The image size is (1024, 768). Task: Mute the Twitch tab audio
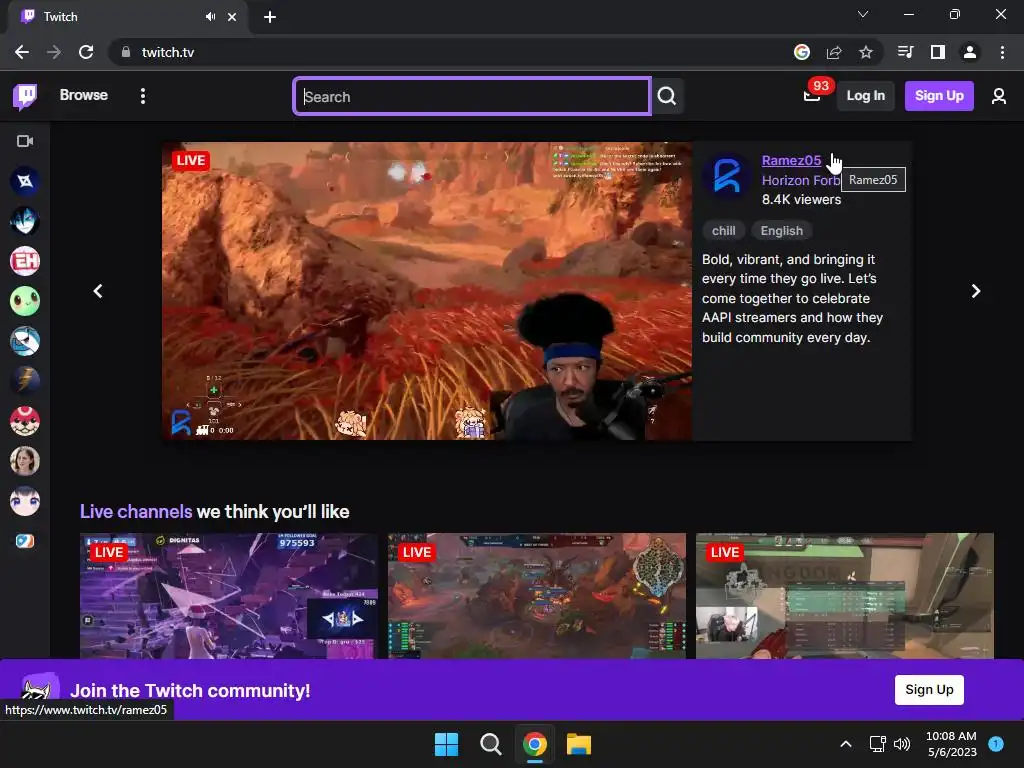point(210,17)
